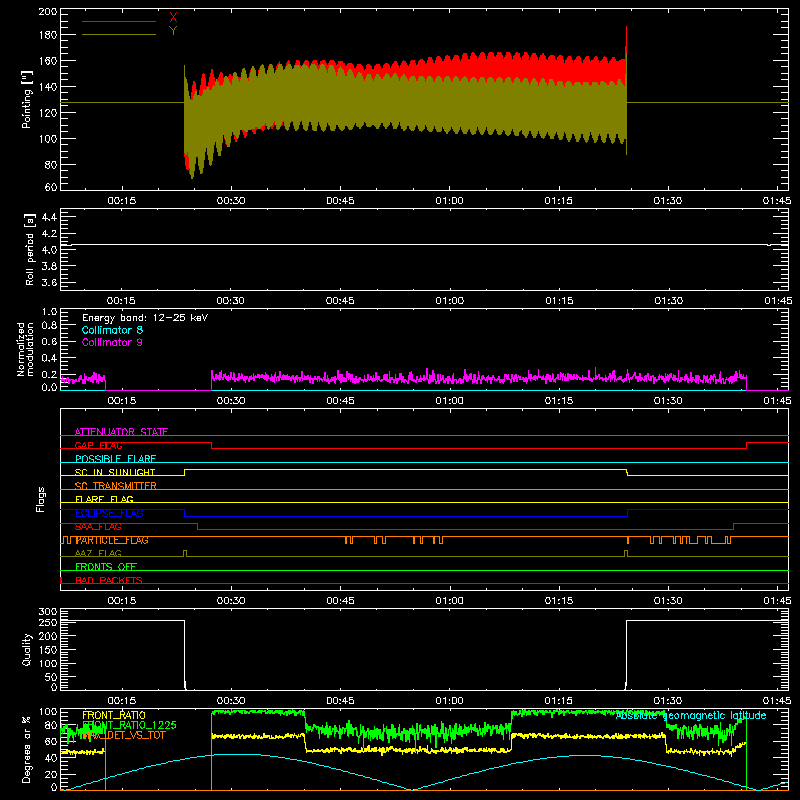
Task: Select the SC_IN_SUNLIGHT flag label
Action: 115,472
